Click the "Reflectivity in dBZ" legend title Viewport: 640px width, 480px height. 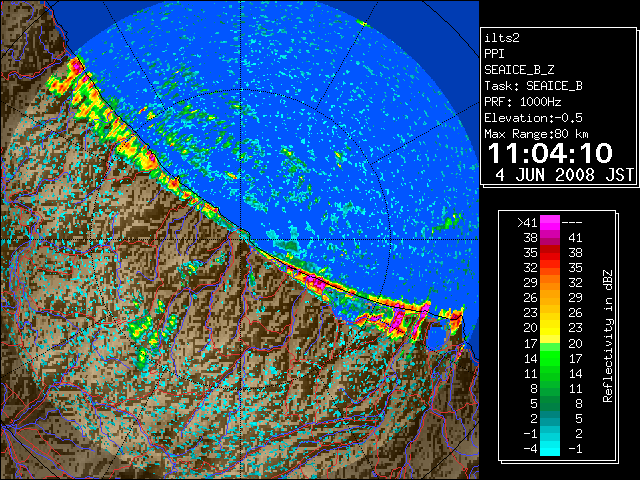click(x=608, y=336)
